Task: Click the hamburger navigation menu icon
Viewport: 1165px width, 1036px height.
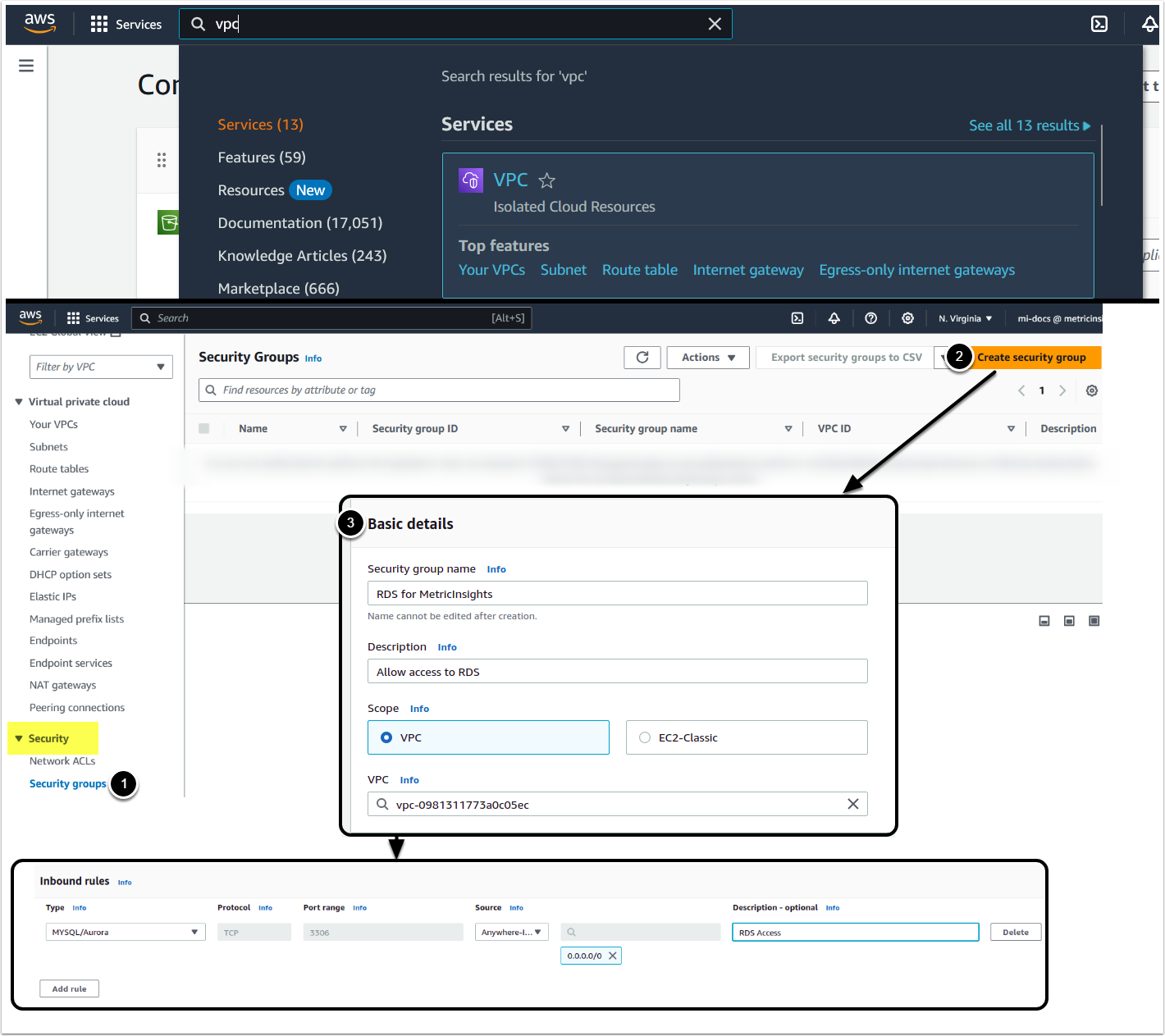Action: click(x=26, y=66)
